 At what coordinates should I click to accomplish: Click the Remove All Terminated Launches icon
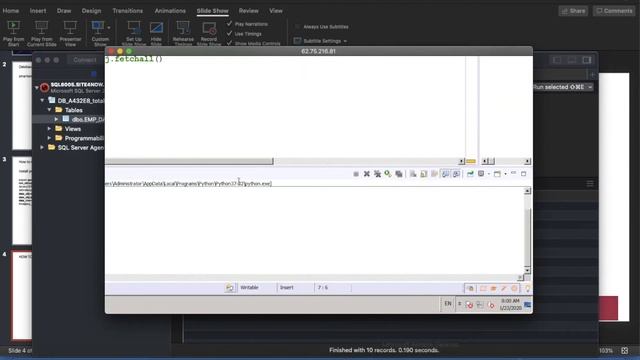[x=377, y=174]
